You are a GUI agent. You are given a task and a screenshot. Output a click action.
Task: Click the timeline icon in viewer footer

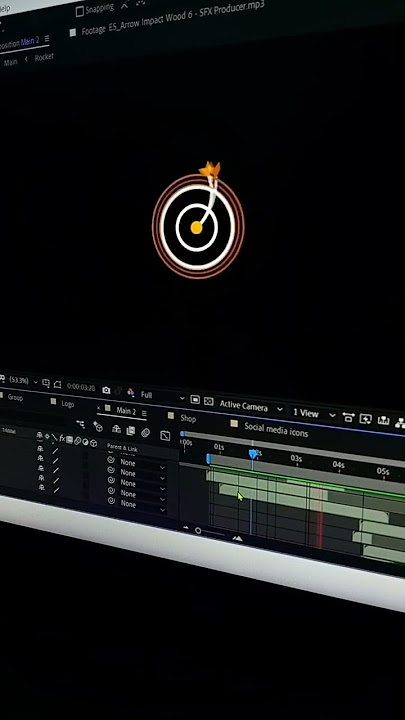pyautogui.click(x=383, y=421)
